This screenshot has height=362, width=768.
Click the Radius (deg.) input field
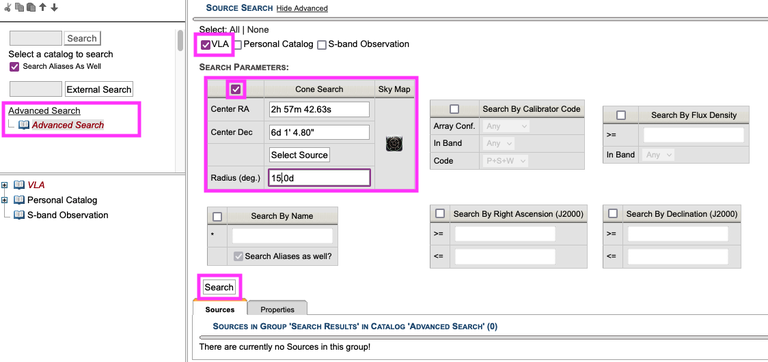(319, 178)
